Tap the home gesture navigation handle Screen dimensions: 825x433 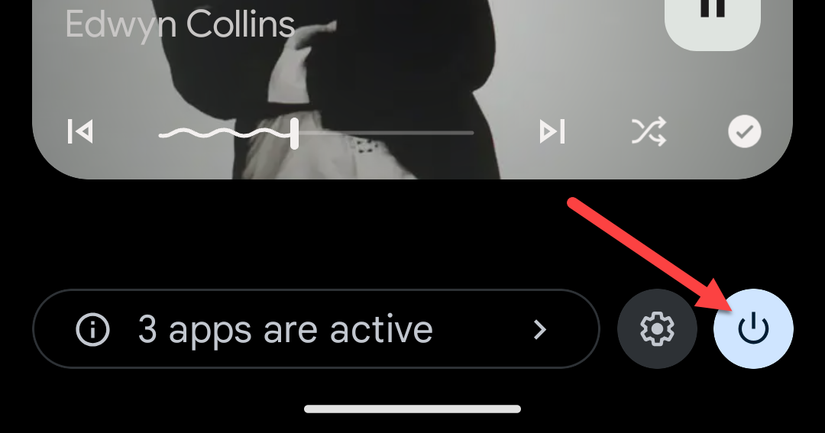[x=412, y=409]
